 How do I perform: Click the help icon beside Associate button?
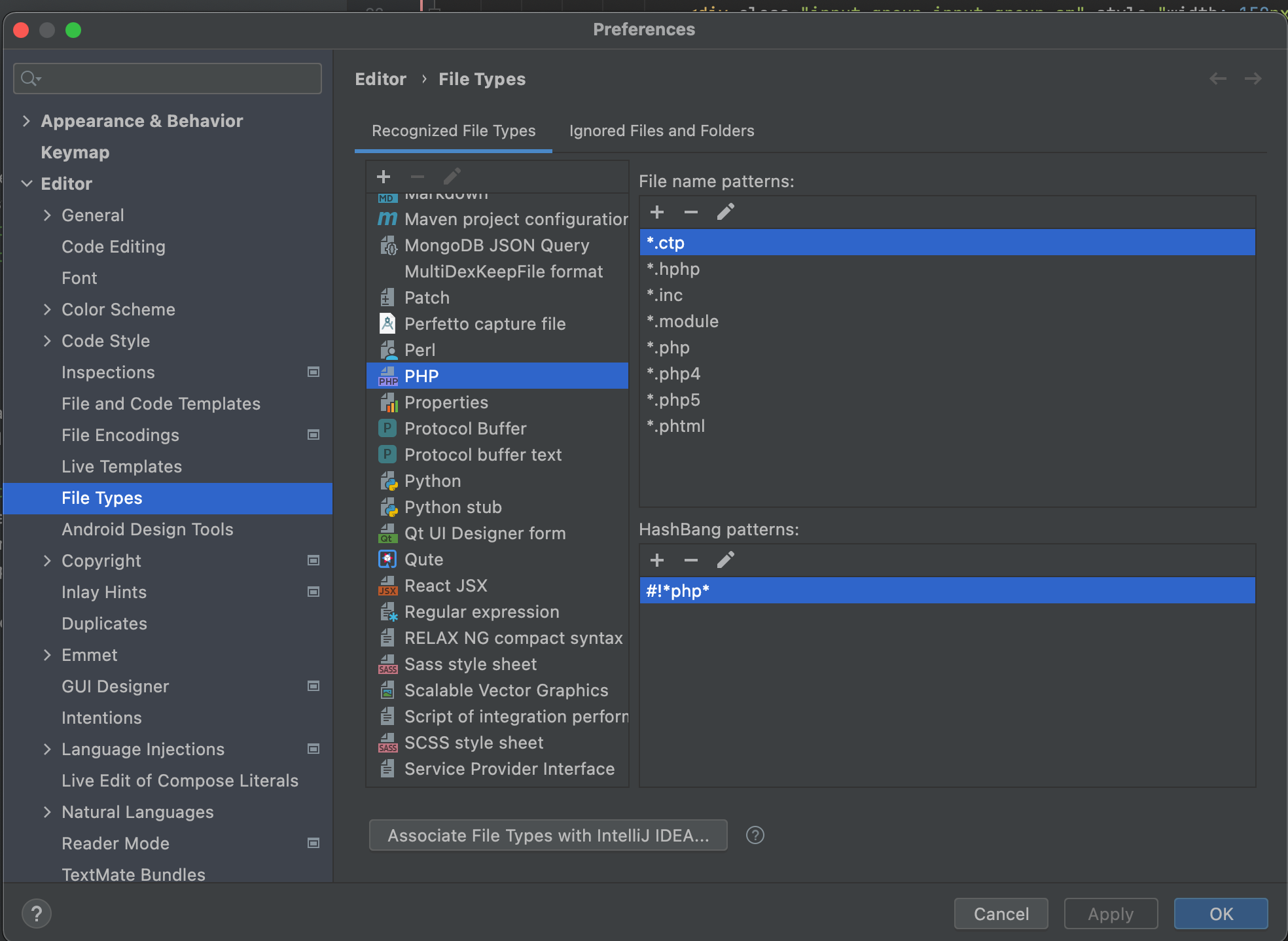click(x=755, y=835)
